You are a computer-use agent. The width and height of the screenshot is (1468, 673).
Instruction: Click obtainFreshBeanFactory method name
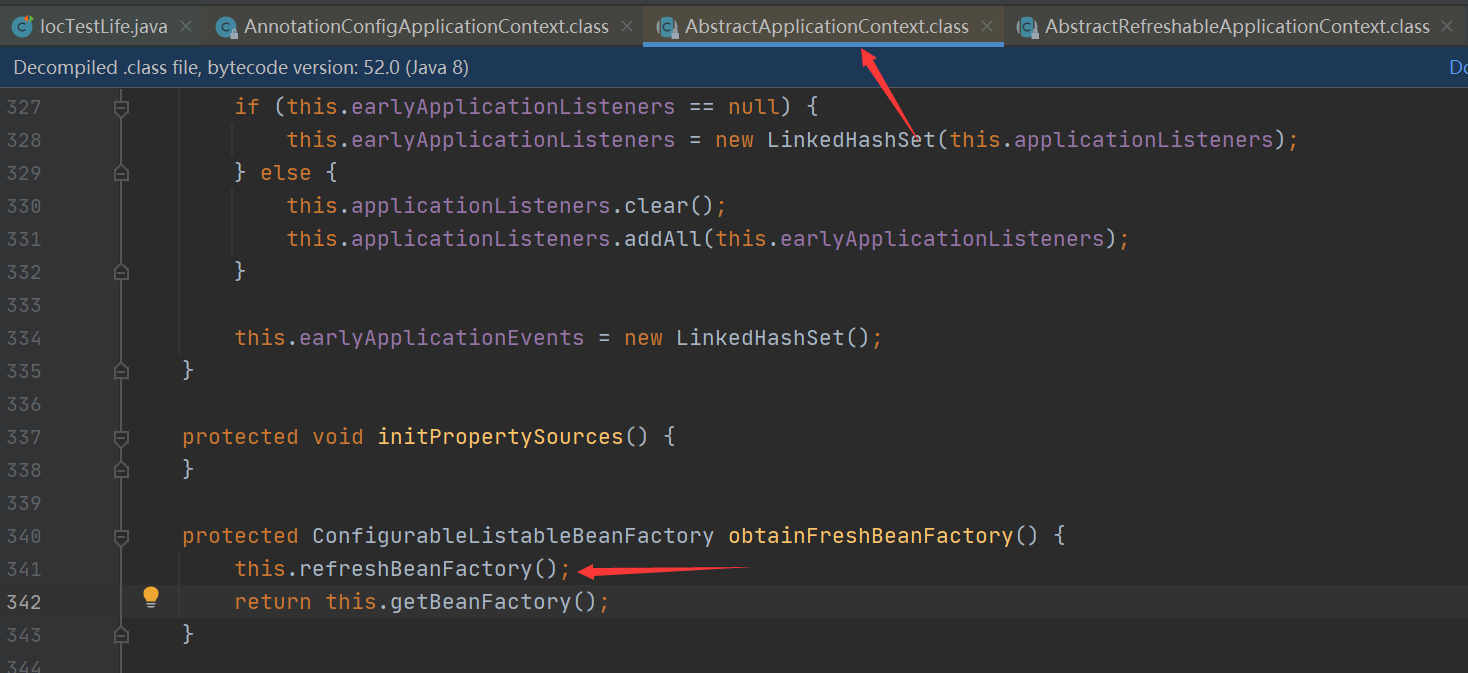pos(870,536)
